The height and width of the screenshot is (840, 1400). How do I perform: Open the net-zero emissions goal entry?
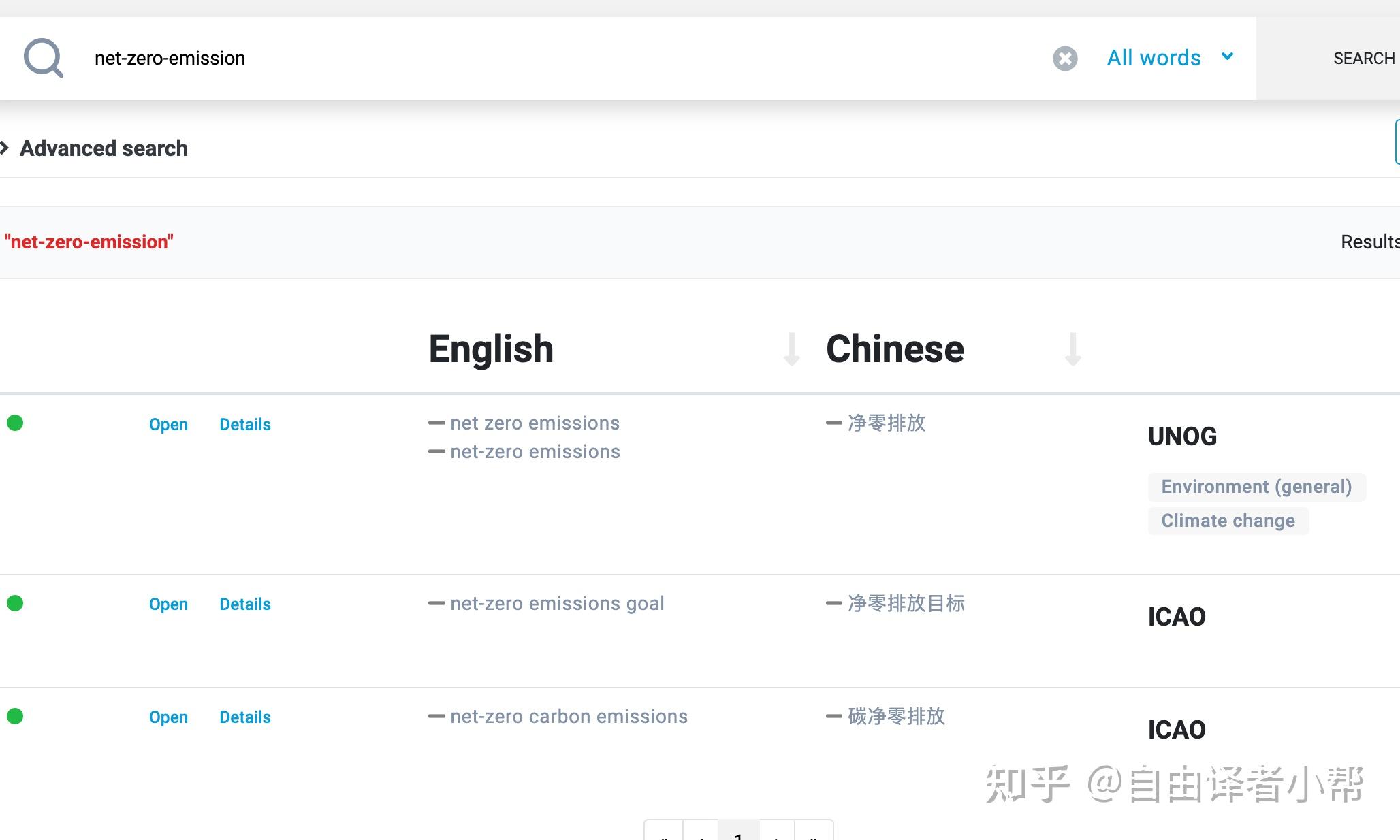168,604
